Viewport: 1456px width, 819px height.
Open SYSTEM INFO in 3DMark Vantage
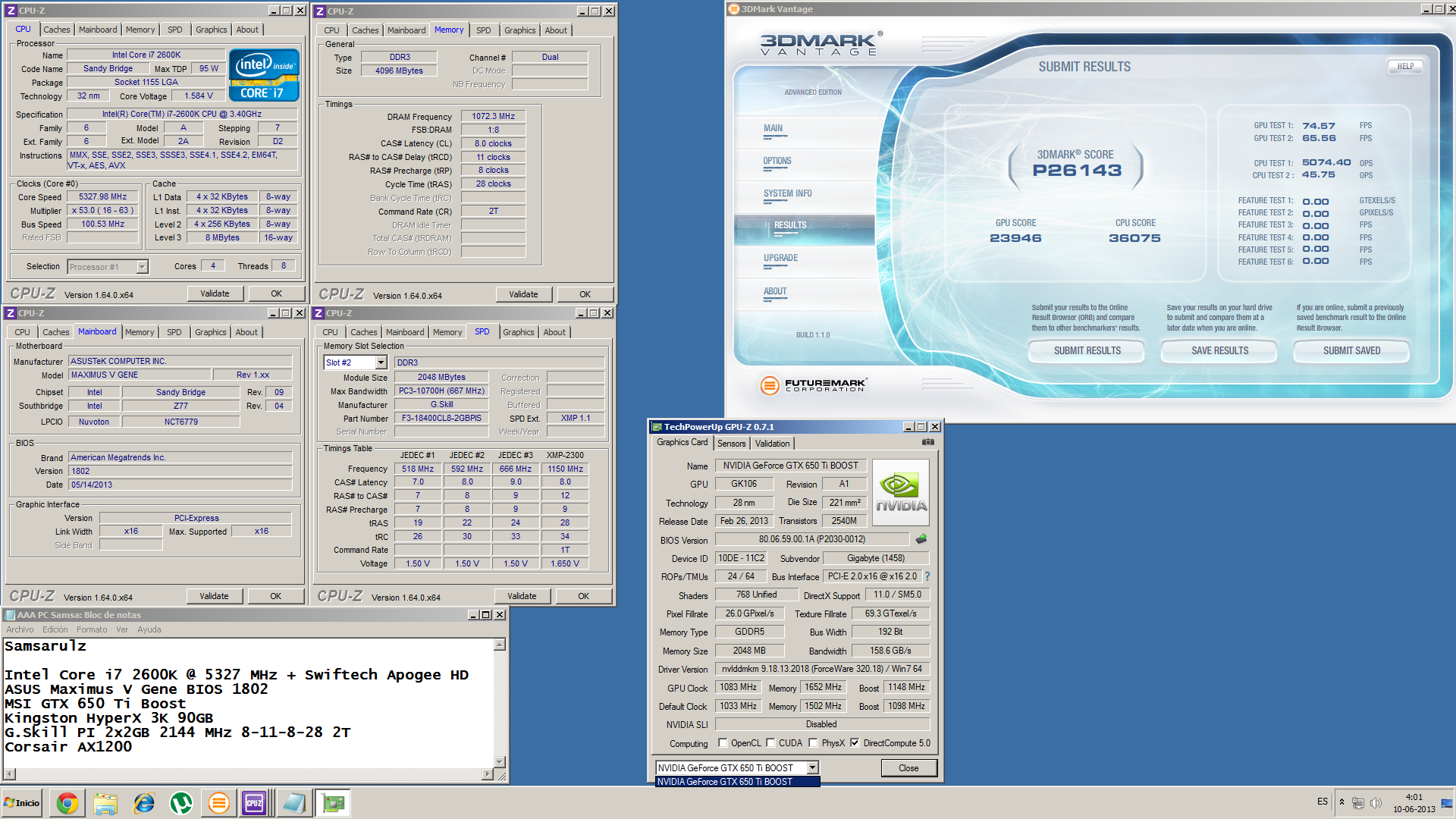pyautogui.click(x=788, y=194)
